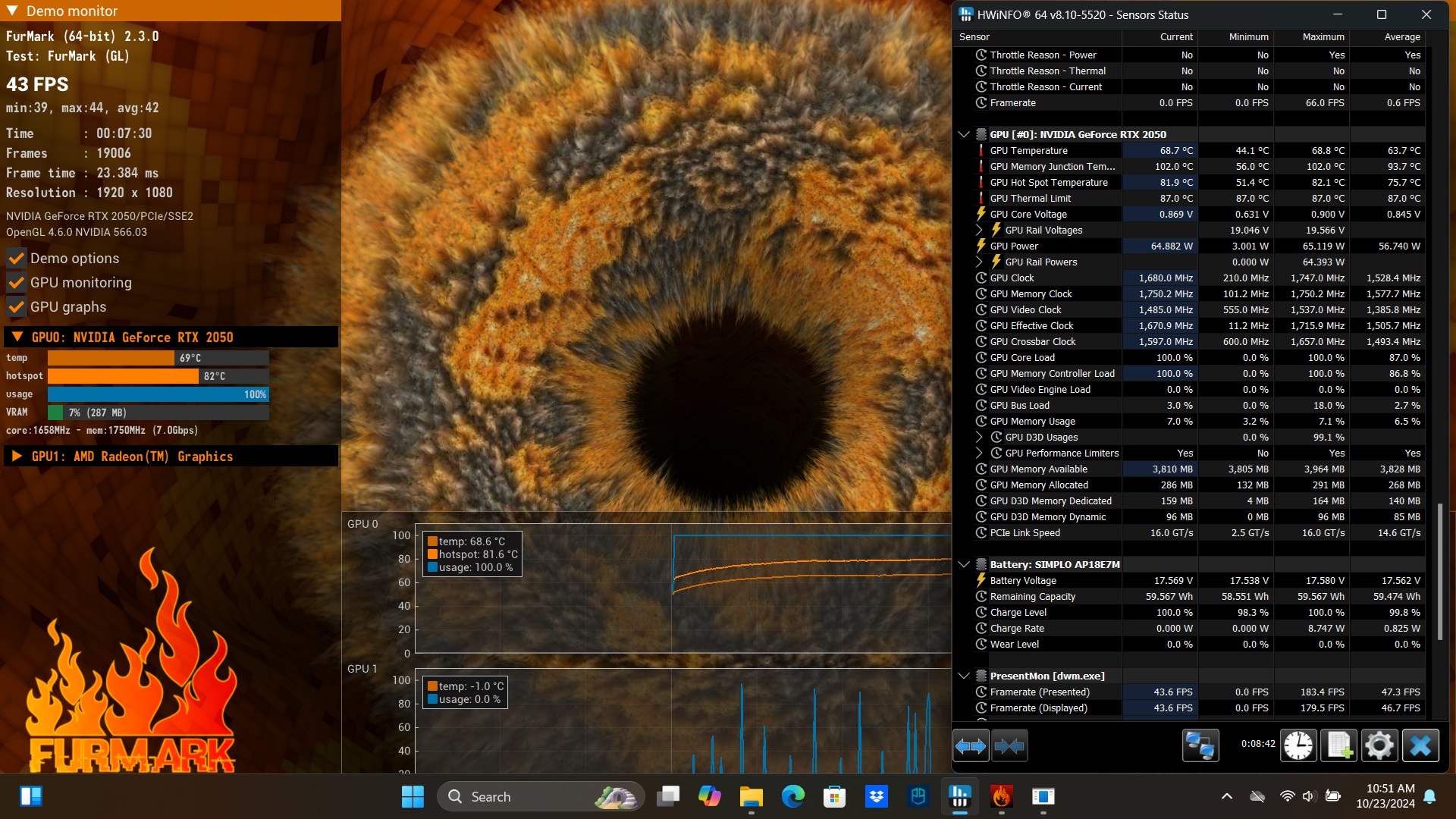Screen dimensions: 1456x819
Task: Click the GPU 0 graph legend box
Action: pyautogui.click(x=472, y=554)
